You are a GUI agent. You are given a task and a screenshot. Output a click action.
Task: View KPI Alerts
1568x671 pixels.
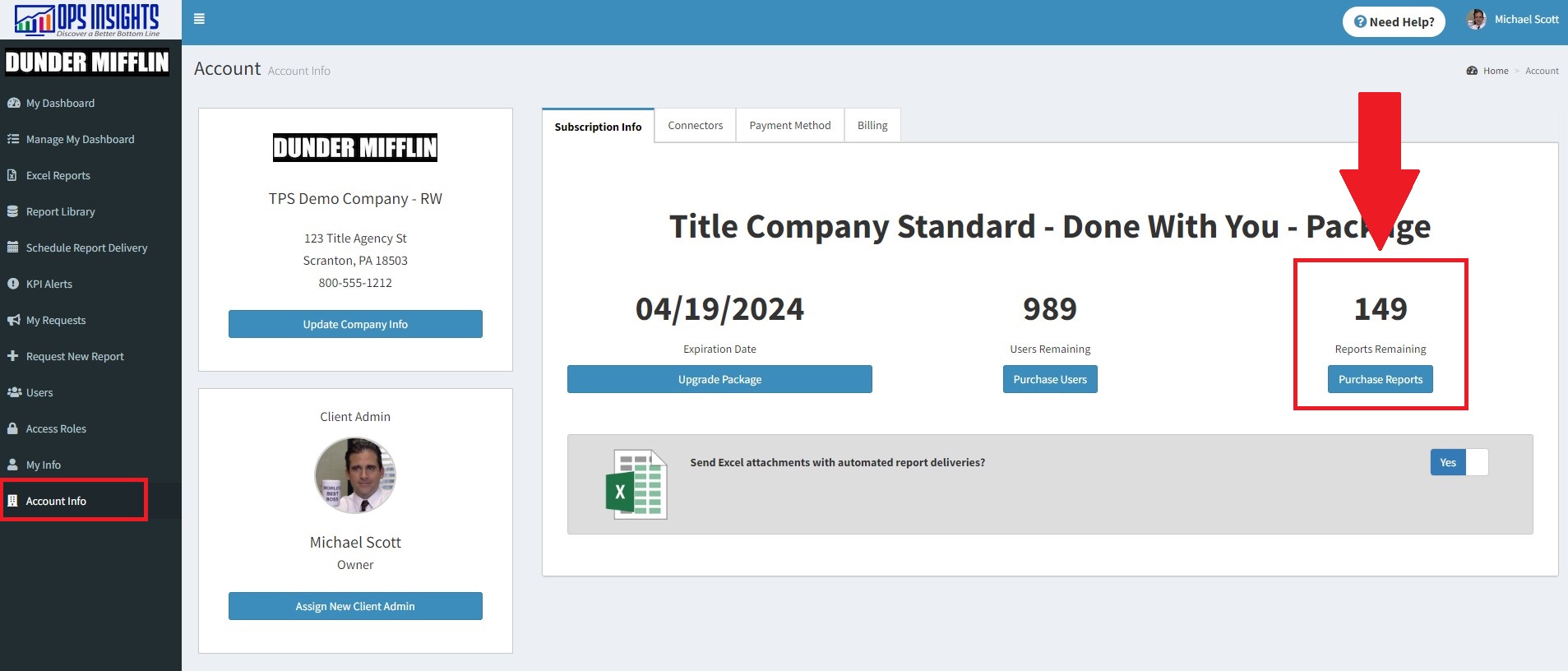coord(49,284)
